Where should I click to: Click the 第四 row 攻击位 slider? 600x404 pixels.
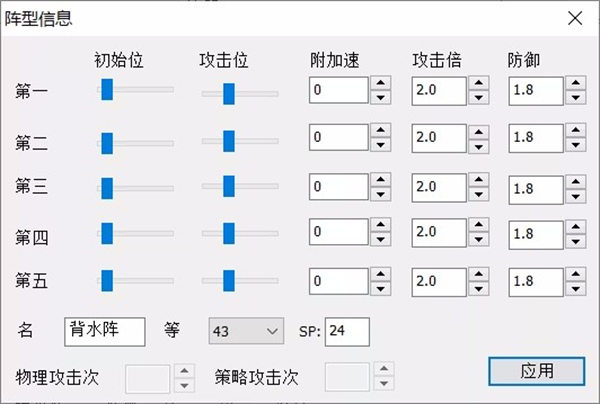240,233
